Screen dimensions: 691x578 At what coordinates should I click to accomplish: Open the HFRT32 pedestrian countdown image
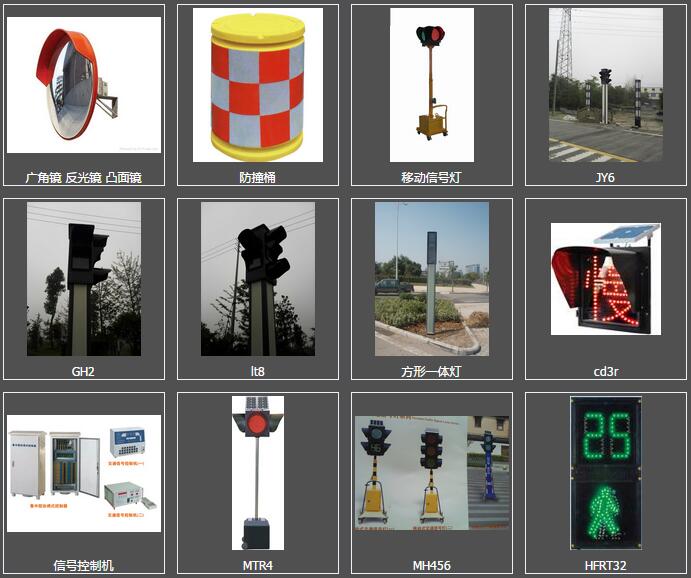(x=606, y=473)
